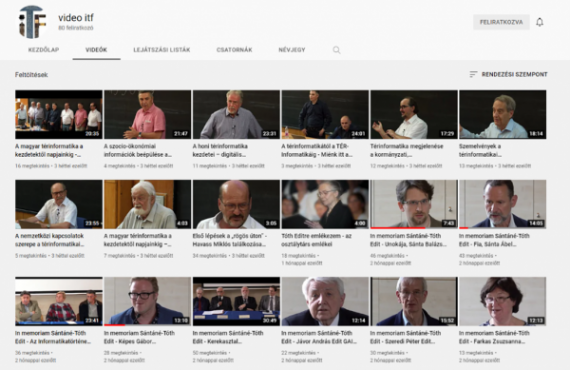Image resolution: width=570 pixels, height=370 pixels.
Task: Play the 7:43 partially watched video thumbnail
Action: pos(414,204)
